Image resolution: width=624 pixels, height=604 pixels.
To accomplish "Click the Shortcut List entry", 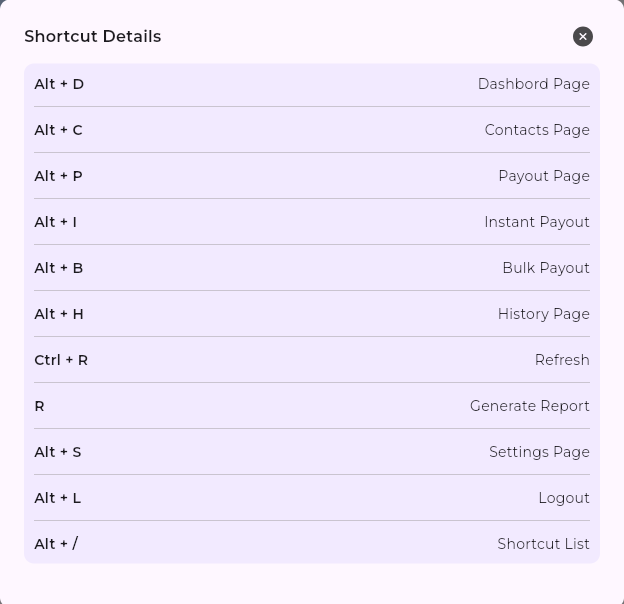I will [x=543, y=544].
